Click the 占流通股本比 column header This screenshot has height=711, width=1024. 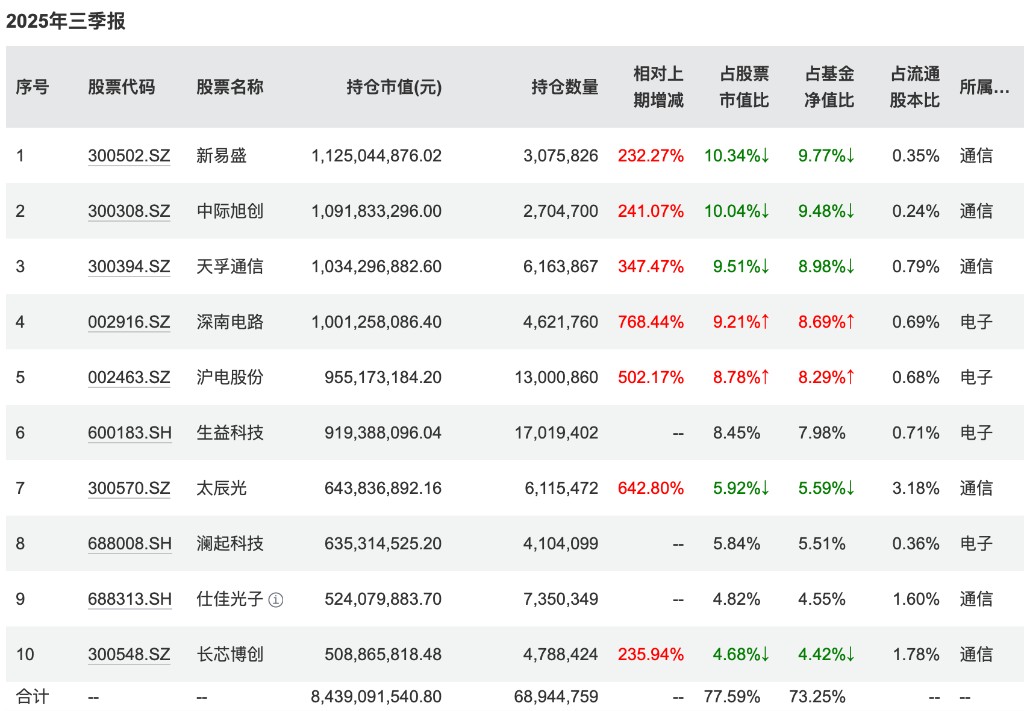point(915,87)
